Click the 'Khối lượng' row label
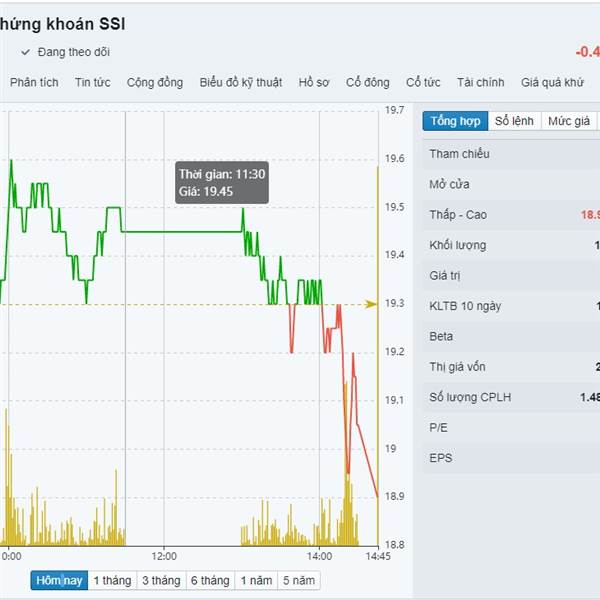 point(458,245)
